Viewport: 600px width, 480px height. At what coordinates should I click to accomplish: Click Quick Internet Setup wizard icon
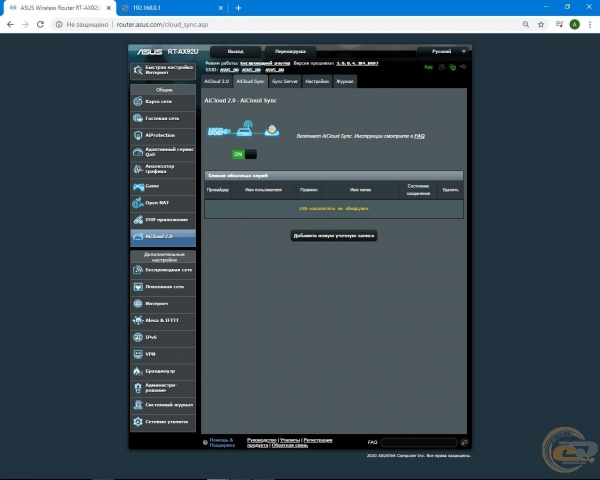click(138, 70)
